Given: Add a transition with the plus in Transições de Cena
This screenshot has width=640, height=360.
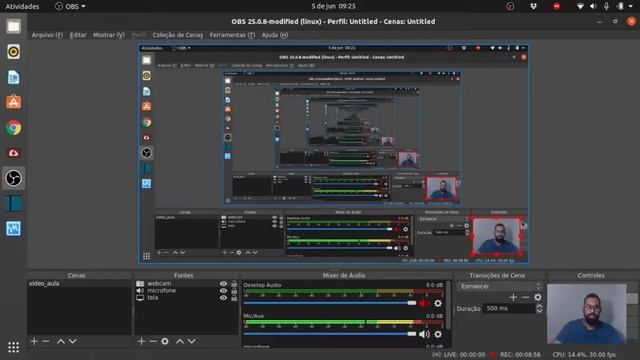Looking at the screenshot, I should (513, 297).
